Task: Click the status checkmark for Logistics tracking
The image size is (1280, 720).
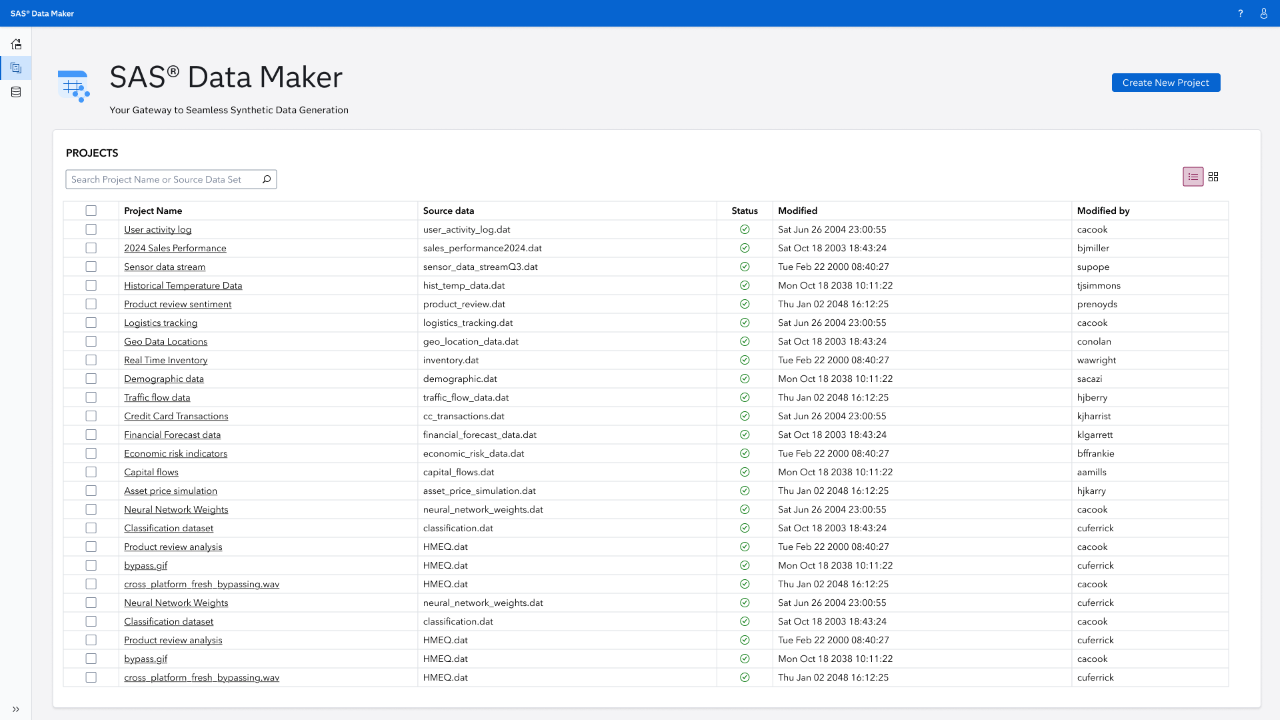Action: tap(745, 323)
